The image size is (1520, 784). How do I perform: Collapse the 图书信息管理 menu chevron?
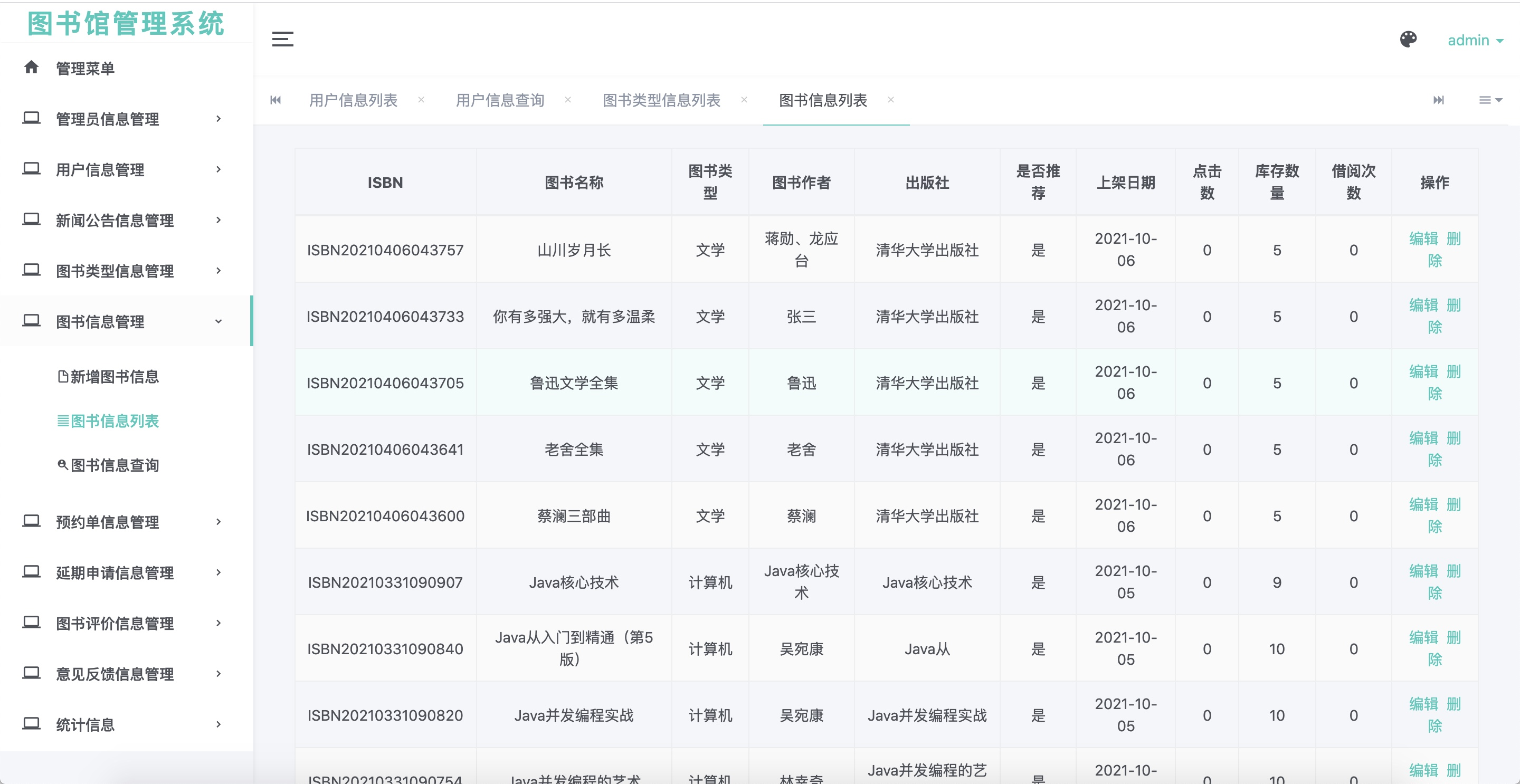click(219, 321)
